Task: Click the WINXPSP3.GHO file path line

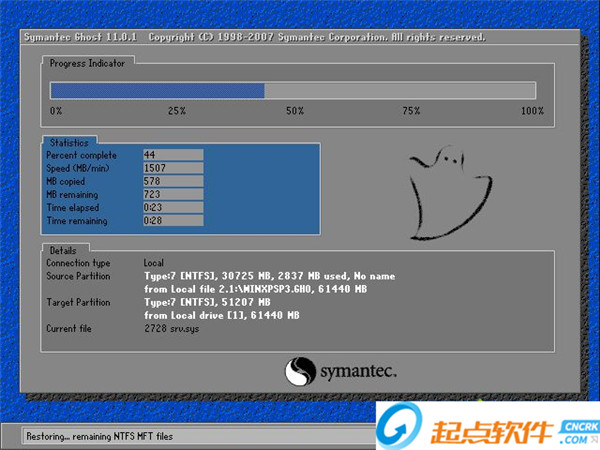Action: coord(256,289)
